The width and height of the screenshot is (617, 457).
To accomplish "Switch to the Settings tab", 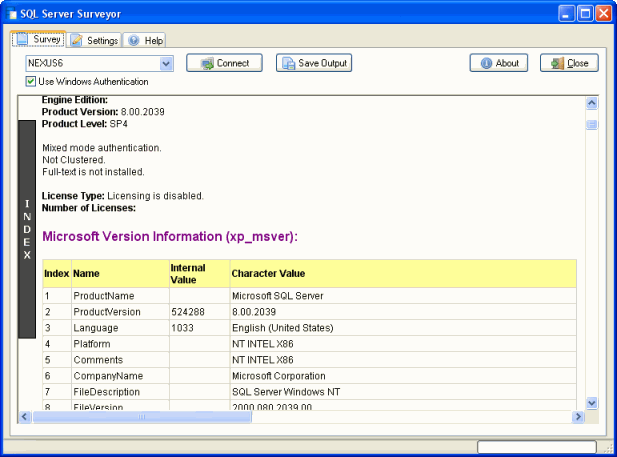I will point(94,40).
